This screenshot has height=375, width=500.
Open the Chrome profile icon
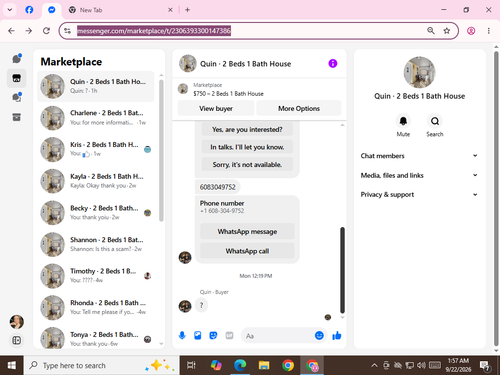tap(471, 31)
